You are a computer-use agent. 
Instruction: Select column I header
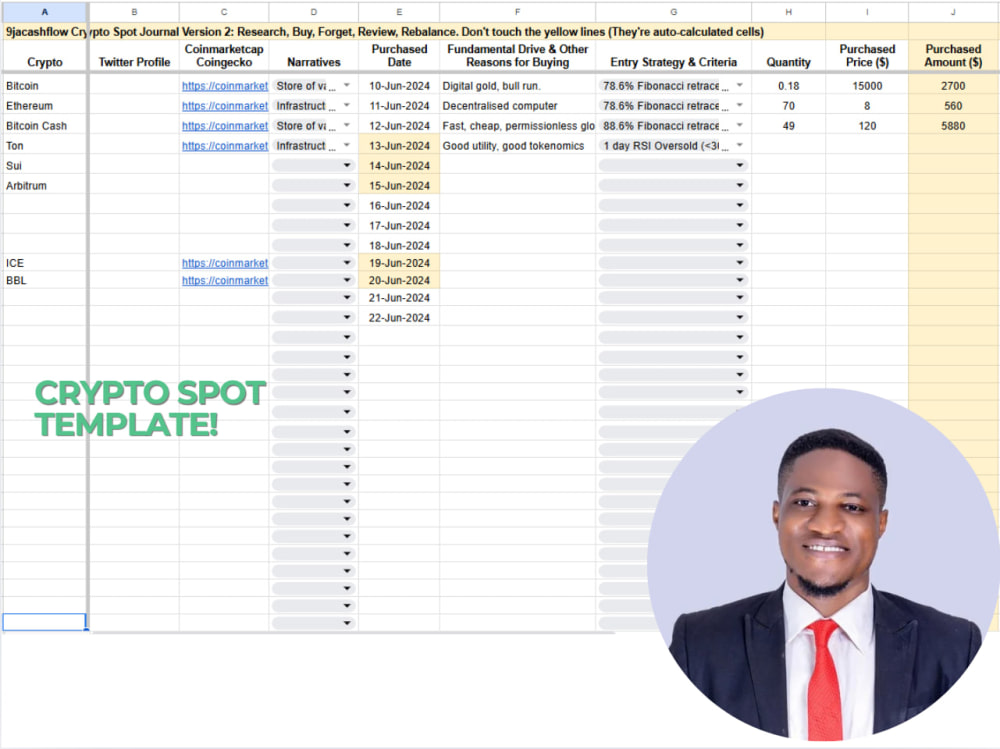867,11
